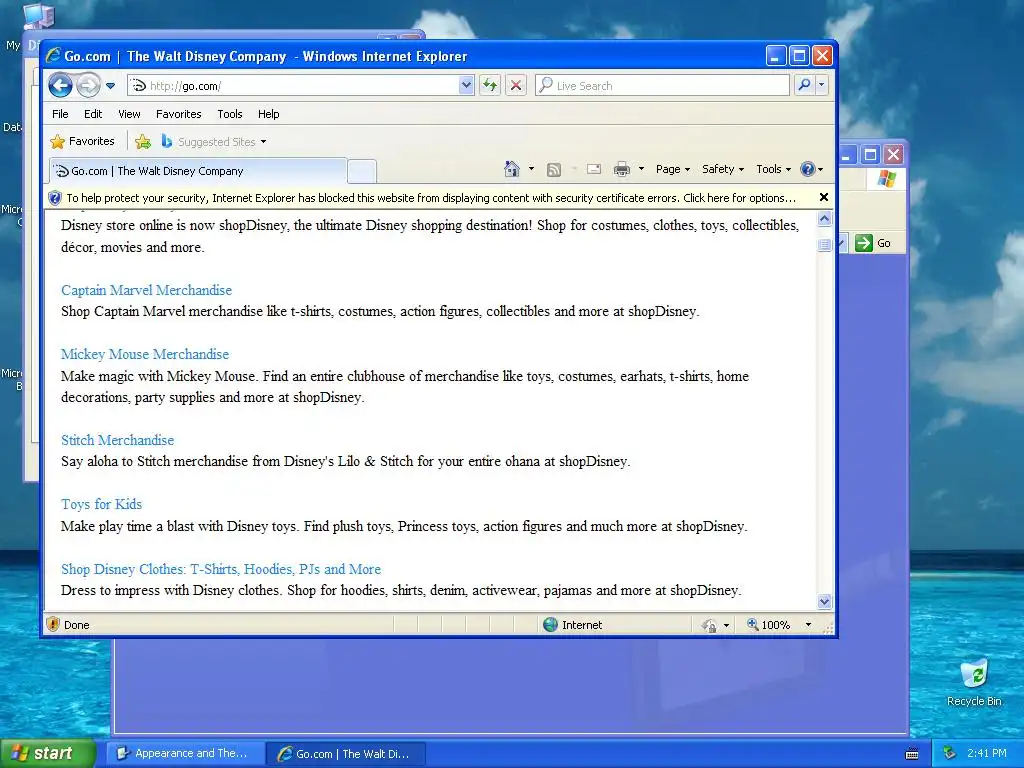Click the RSS feeds icon
This screenshot has height=768, width=1024.
(554, 170)
